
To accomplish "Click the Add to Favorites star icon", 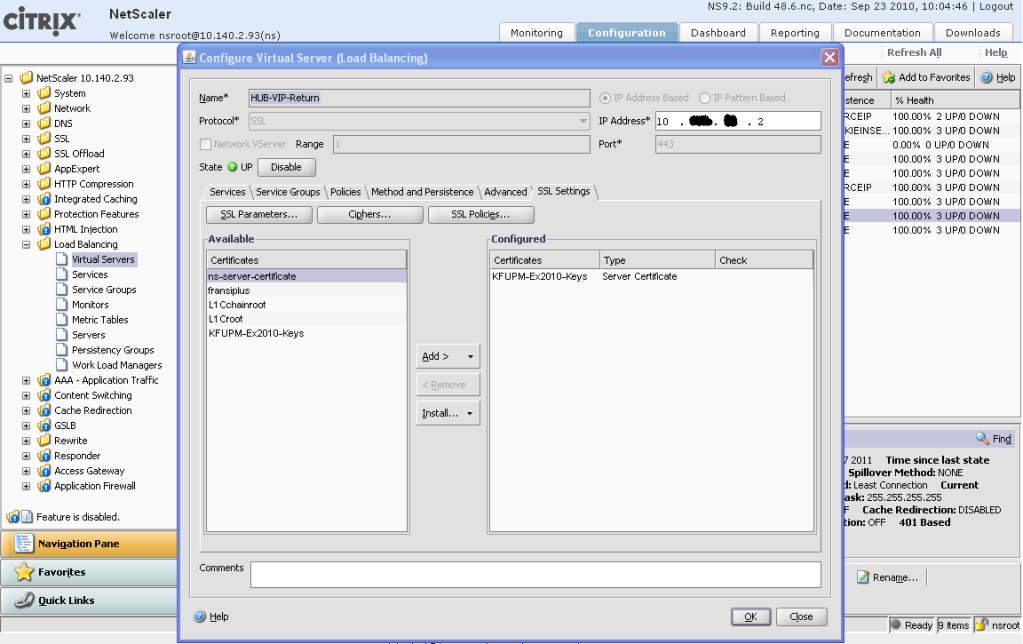I will pyautogui.click(x=889, y=77).
